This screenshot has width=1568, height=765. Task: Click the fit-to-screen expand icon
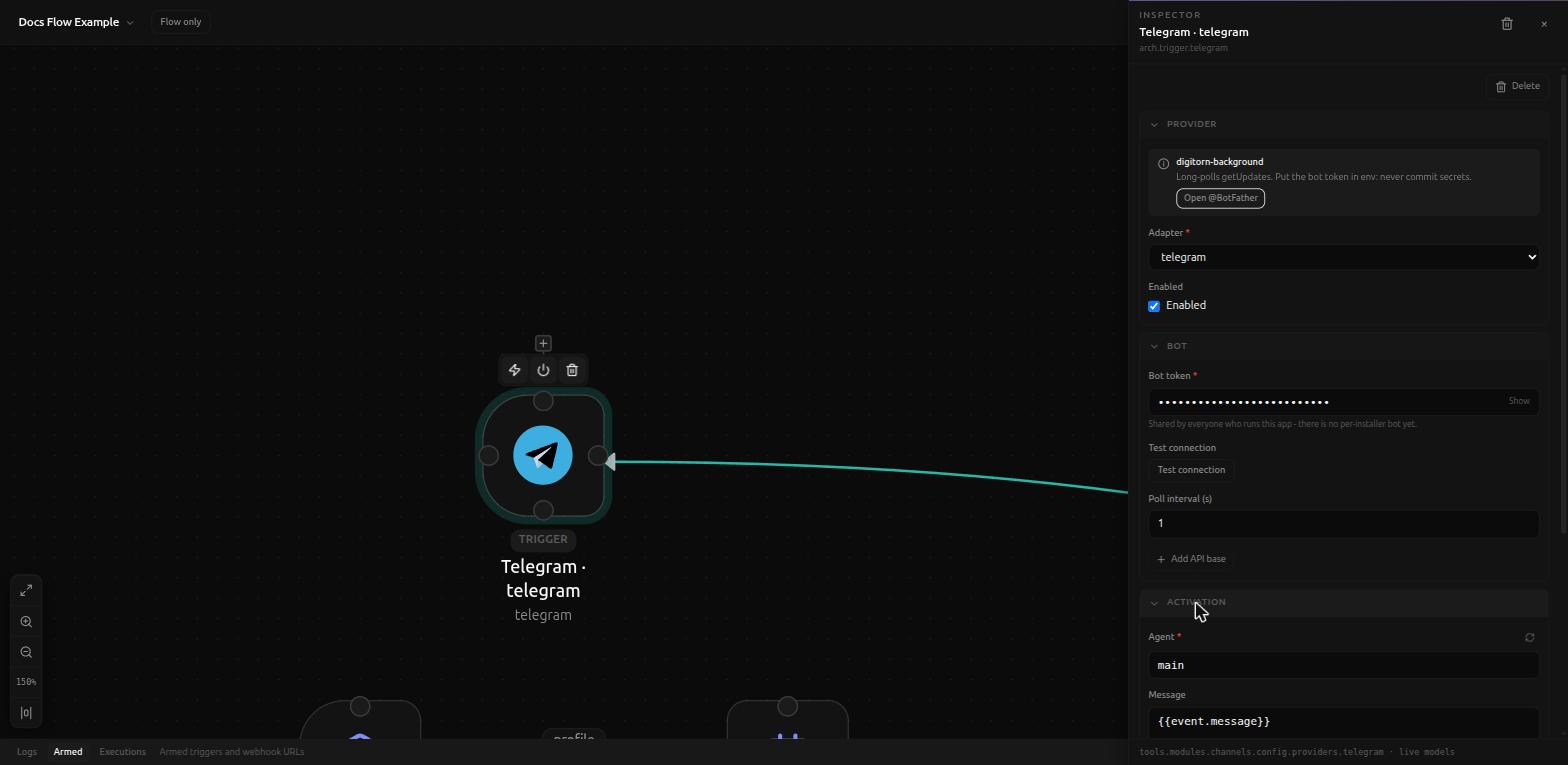point(26,590)
